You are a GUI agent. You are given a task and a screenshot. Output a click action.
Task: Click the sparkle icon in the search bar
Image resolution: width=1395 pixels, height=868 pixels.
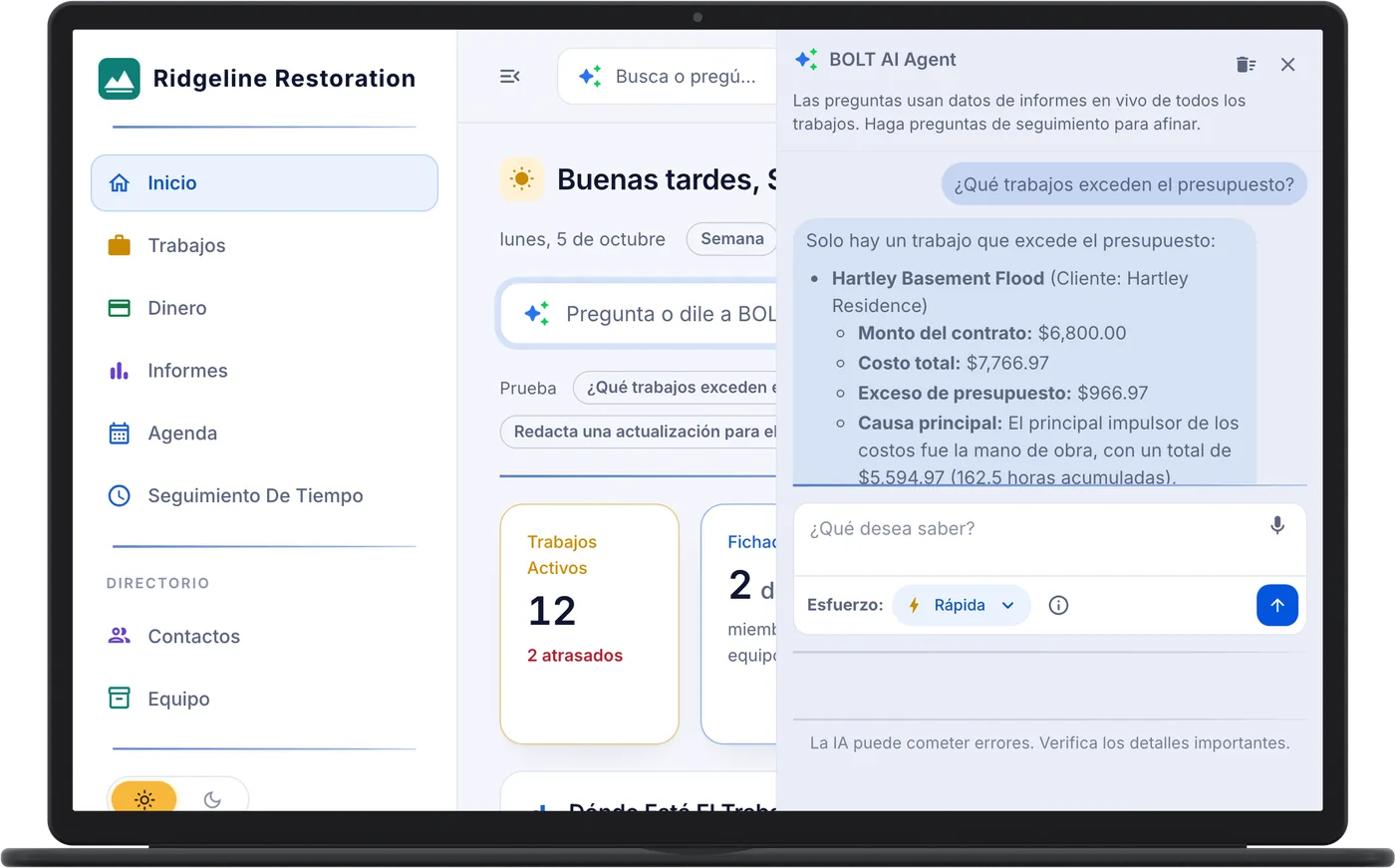coord(590,76)
